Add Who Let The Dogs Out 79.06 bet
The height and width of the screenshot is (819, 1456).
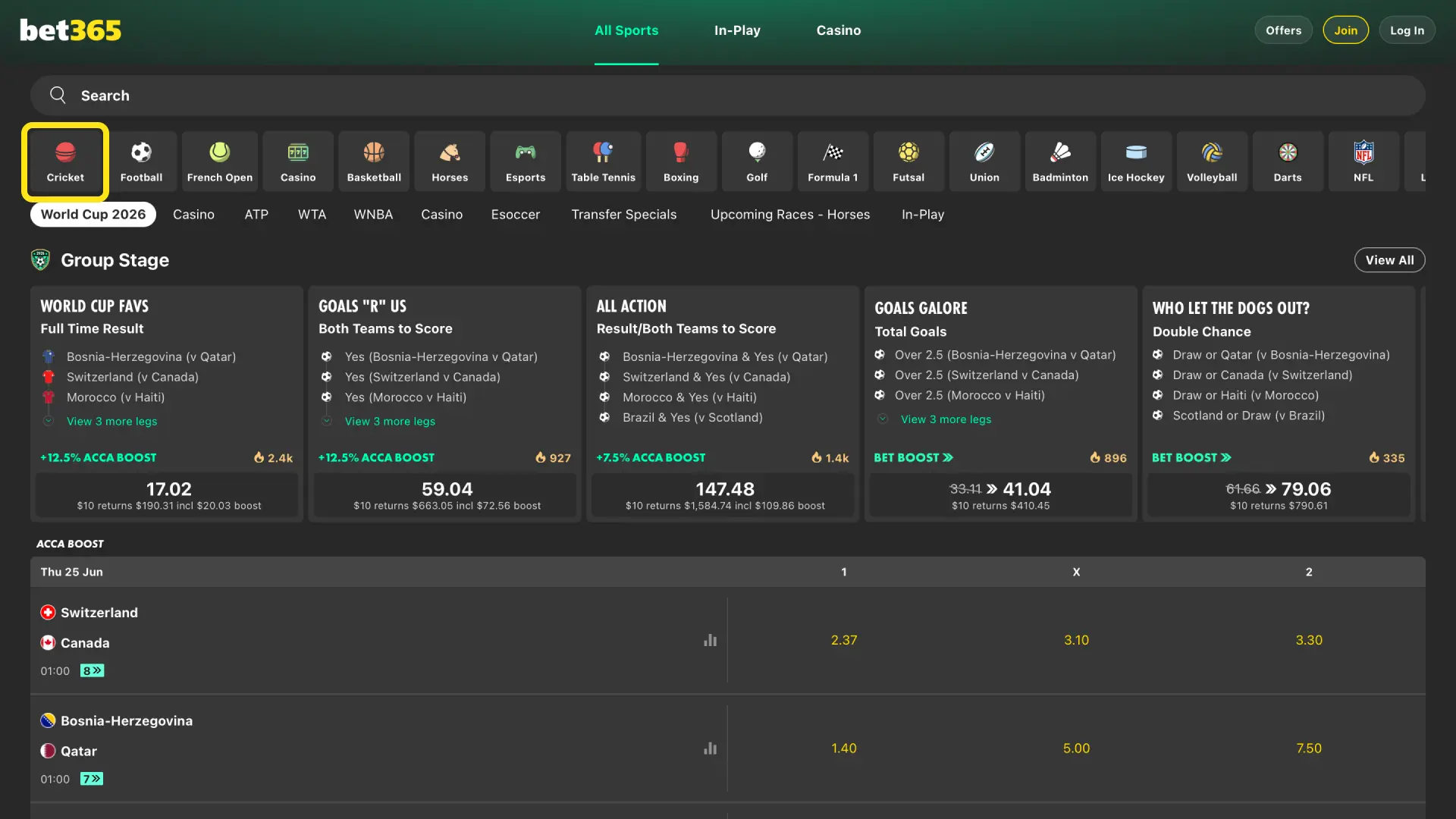tap(1279, 495)
